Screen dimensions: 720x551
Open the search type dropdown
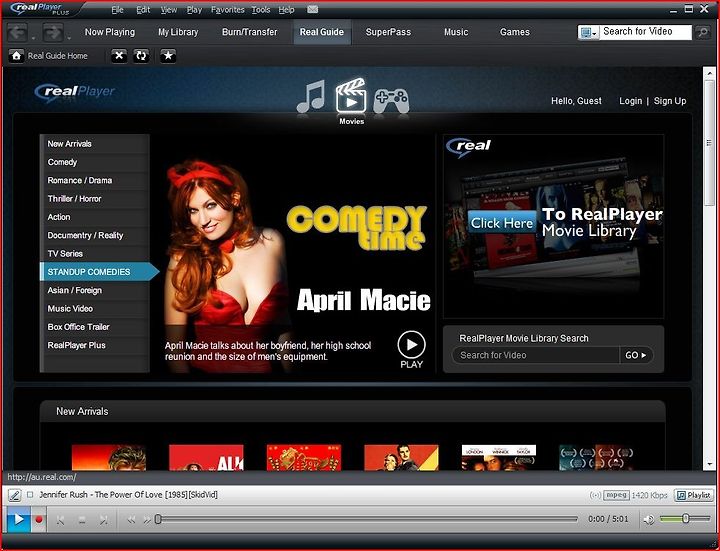(588, 32)
